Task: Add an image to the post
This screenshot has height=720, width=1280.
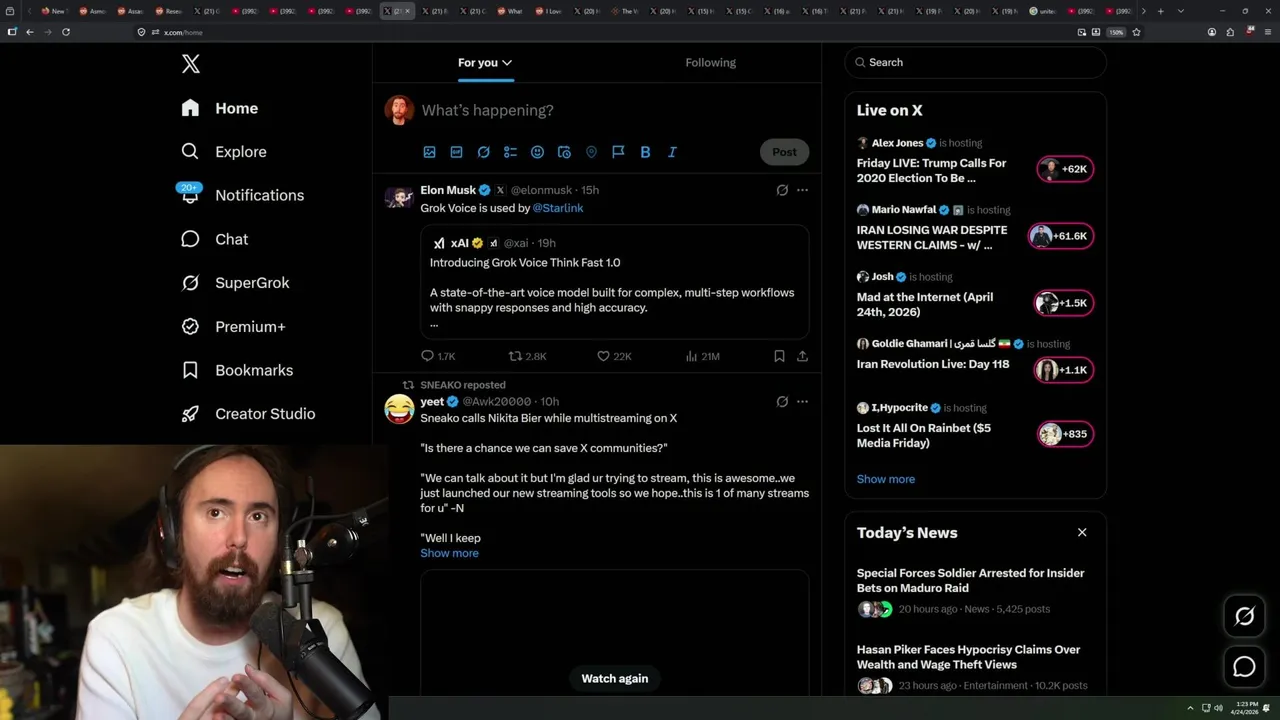Action: point(429,152)
